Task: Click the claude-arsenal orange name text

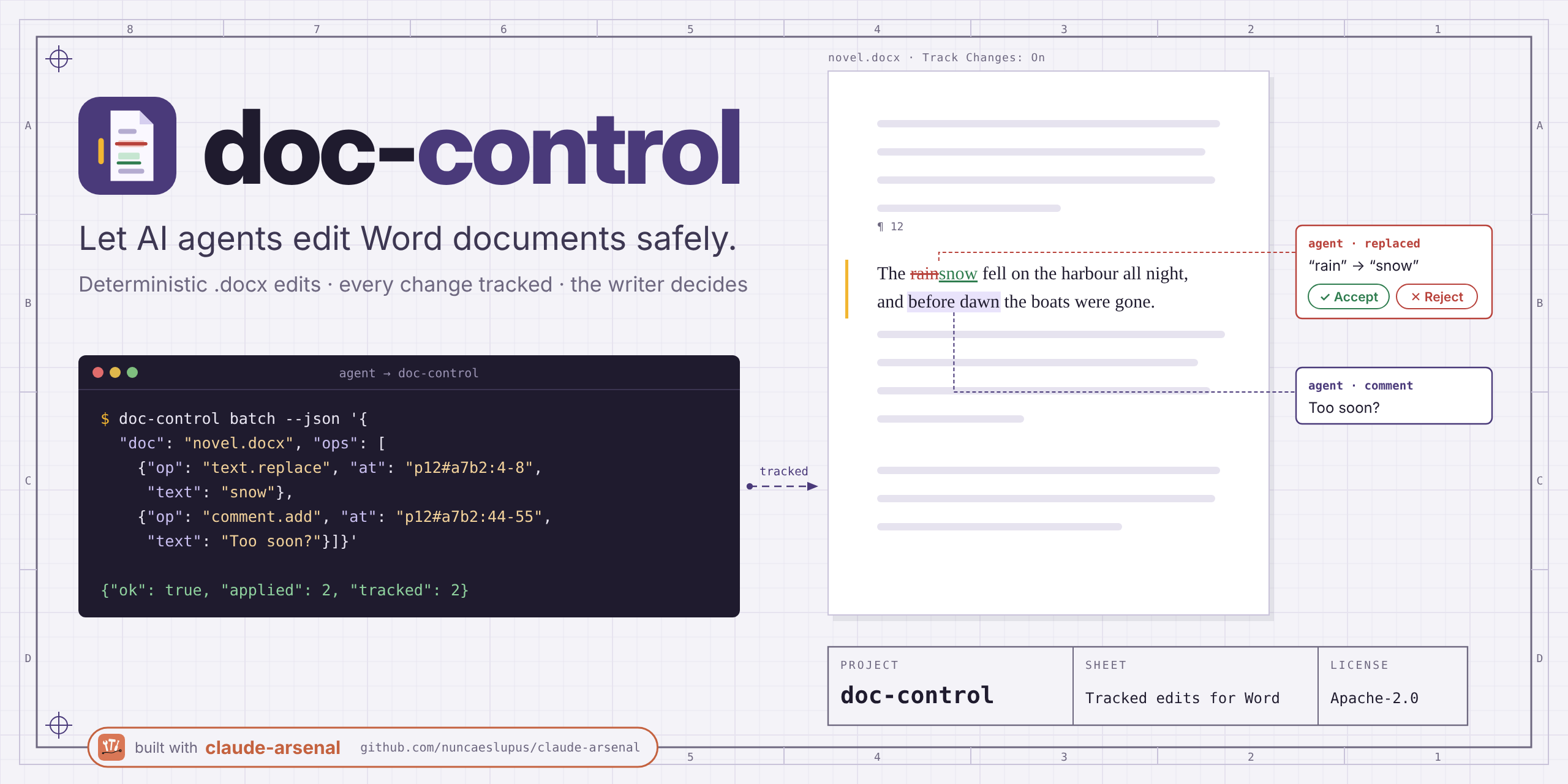Action: (273, 747)
